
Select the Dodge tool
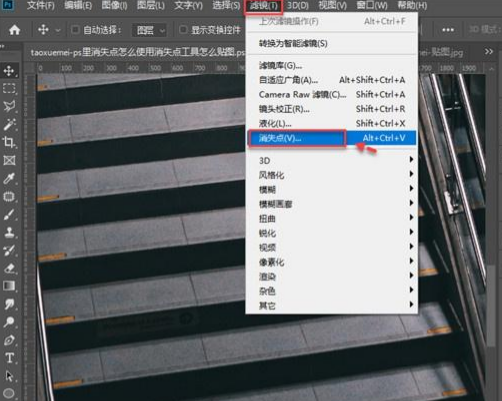[9, 322]
